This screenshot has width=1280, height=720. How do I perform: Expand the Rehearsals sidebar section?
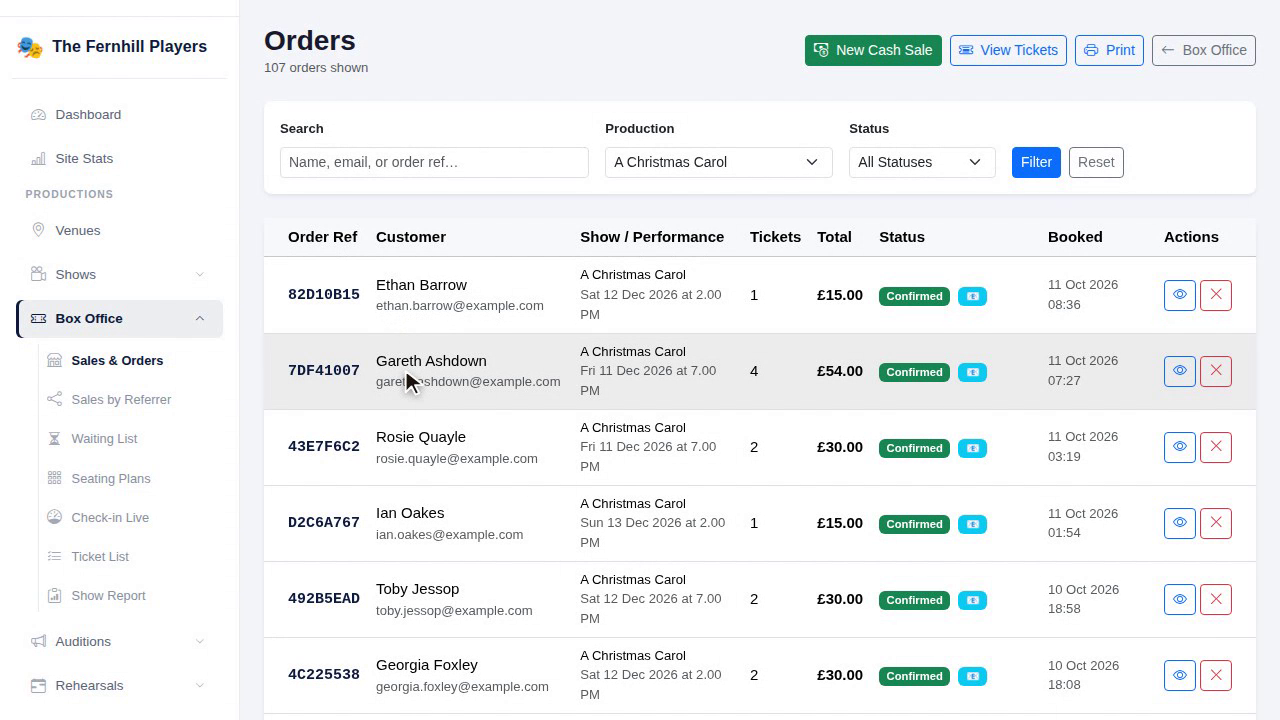[x=120, y=685]
